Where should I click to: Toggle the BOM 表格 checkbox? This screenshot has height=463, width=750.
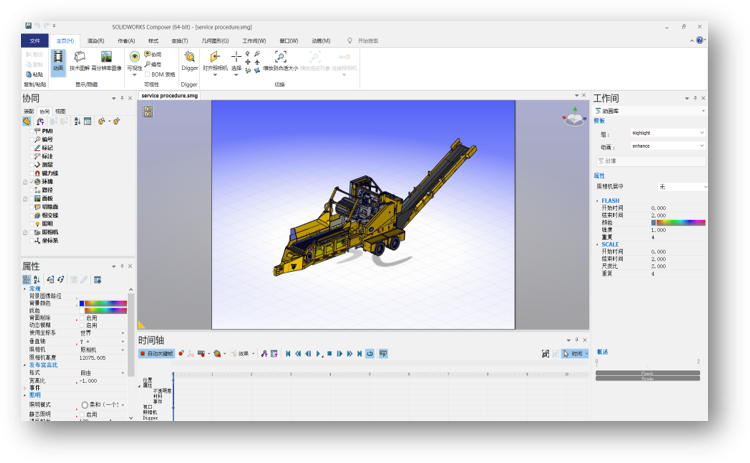[x=147, y=73]
